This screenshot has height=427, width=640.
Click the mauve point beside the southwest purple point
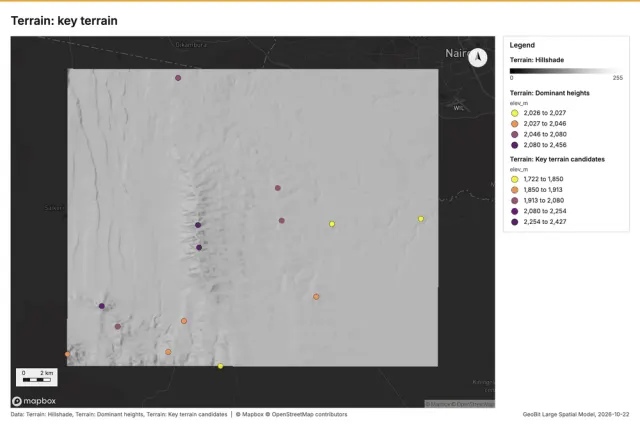(x=118, y=327)
